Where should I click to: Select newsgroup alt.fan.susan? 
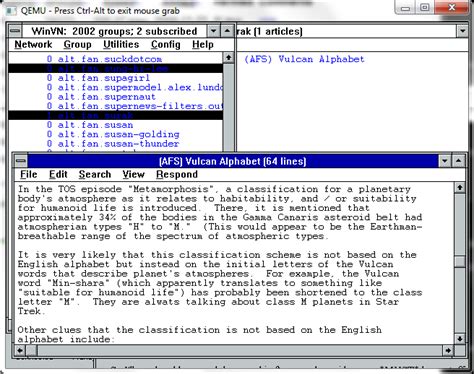point(115,125)
